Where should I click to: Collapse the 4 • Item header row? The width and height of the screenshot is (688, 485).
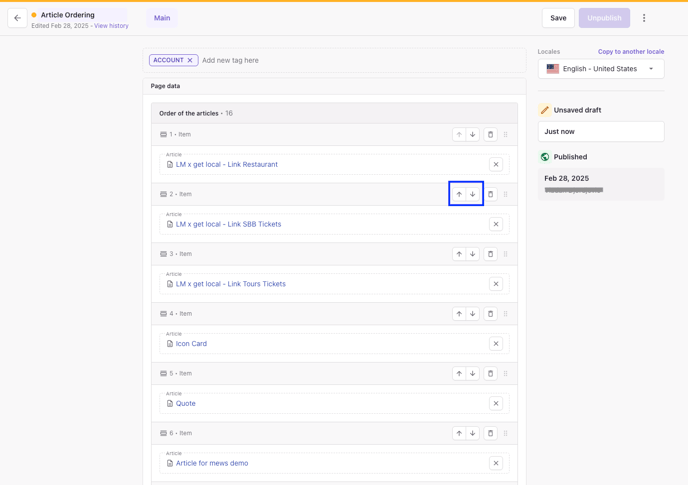tap(334, 313)
